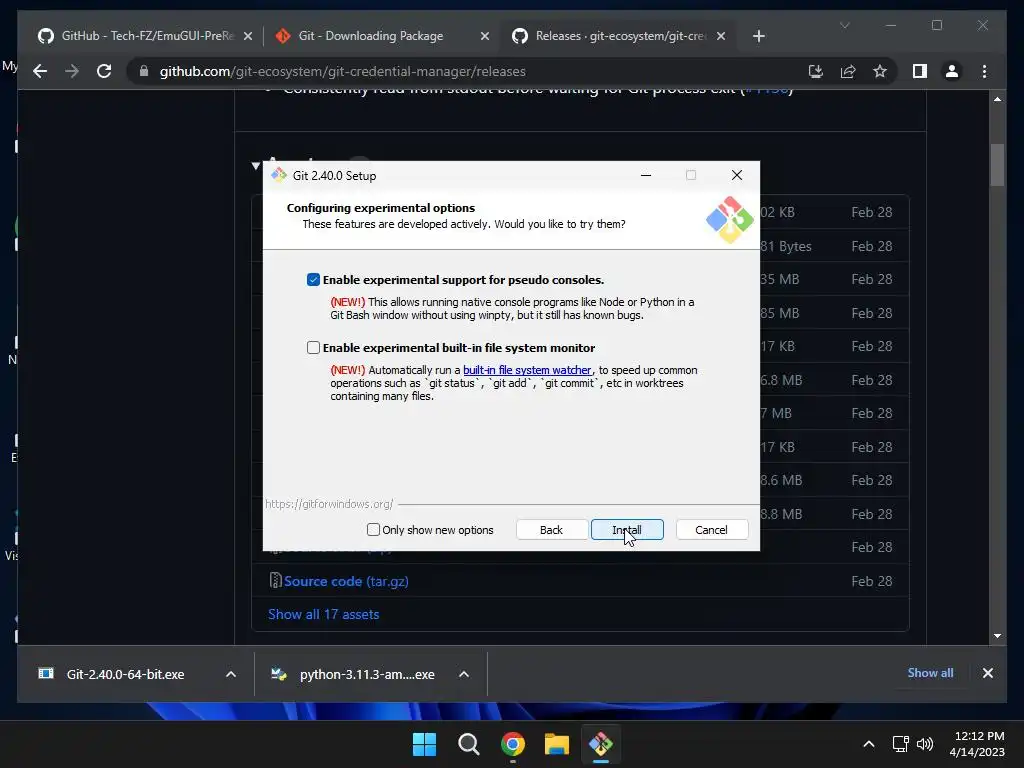This screenshot has height=768, width=1024.
Task: Open volume tray icon
Action: [x=925, y=744]
